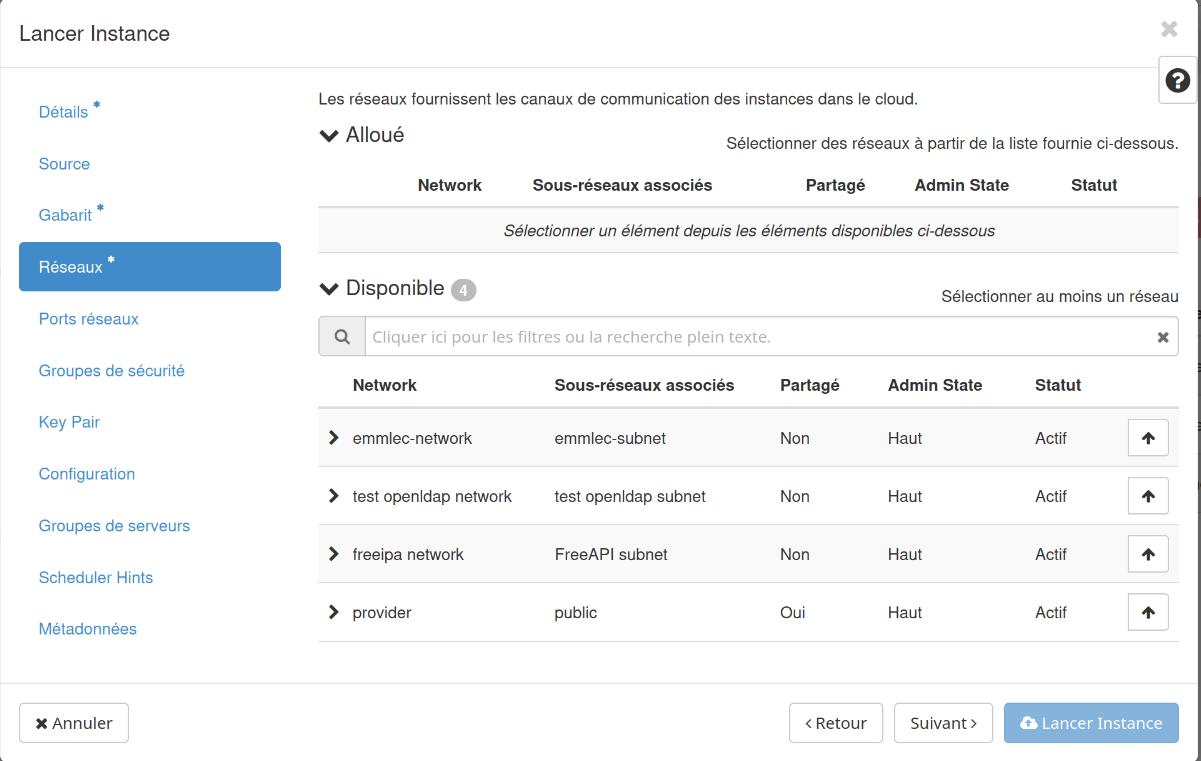Click the Annuler button

pyautogui.click(x=74, y=723)
